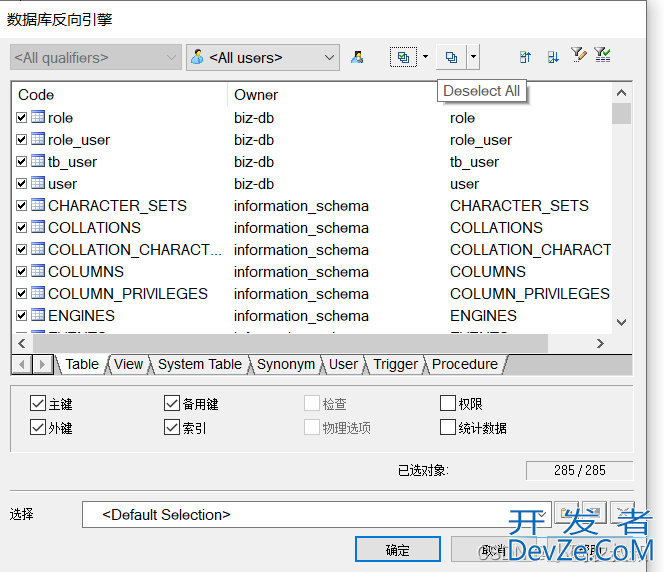This screenshot has height=572, width=664.
Task: Click the Deselect All toolbar icon
Action: pyautogui.click(x=451, y=57)
